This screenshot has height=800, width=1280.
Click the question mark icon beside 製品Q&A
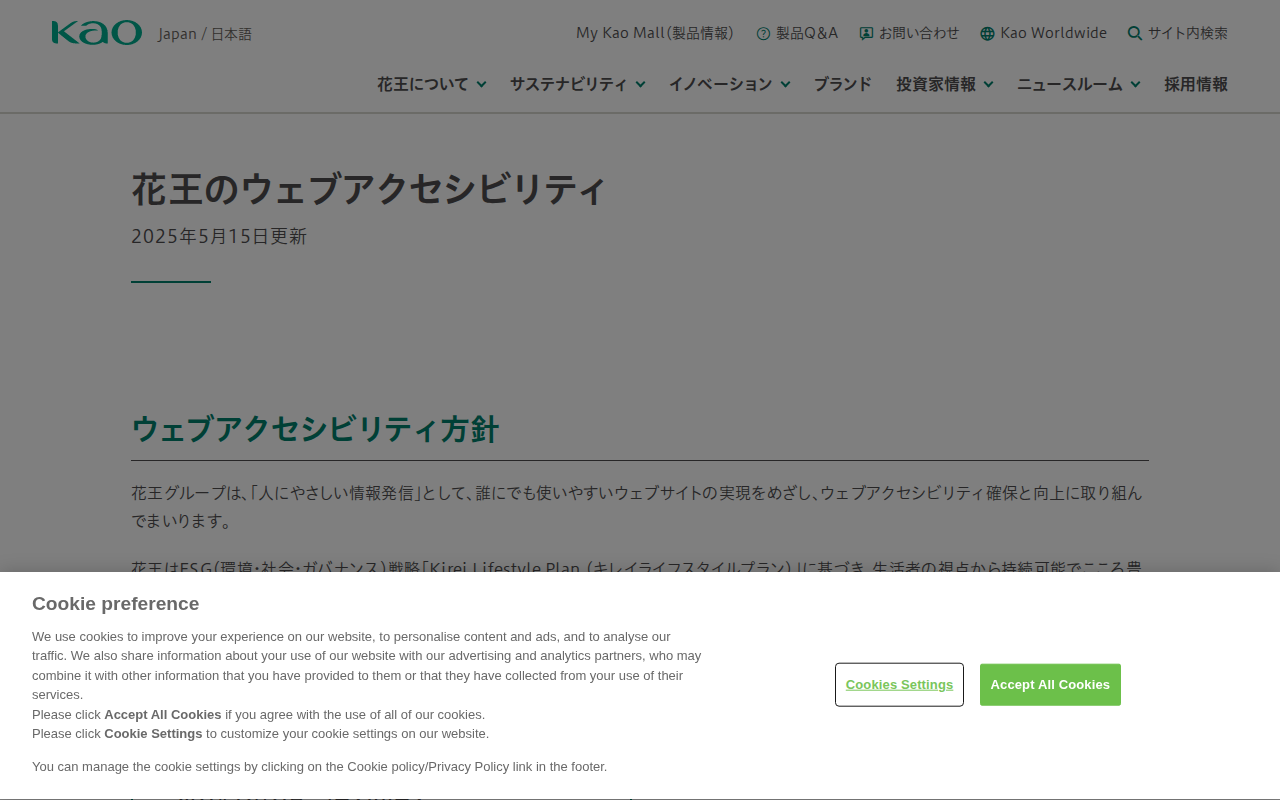coord(764,34)
